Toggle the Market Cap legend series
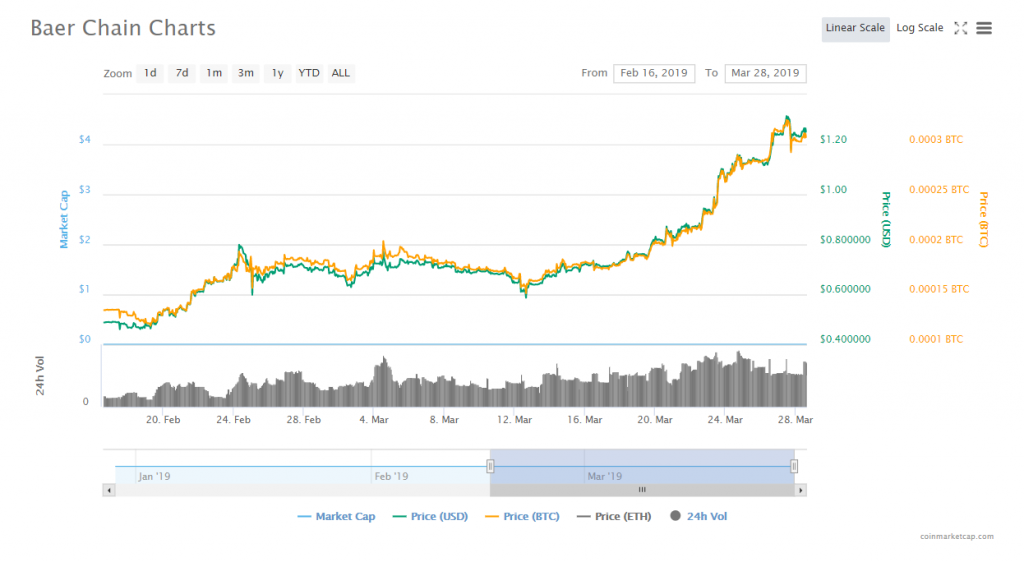Screen dimensions: 1024x562 336,516
